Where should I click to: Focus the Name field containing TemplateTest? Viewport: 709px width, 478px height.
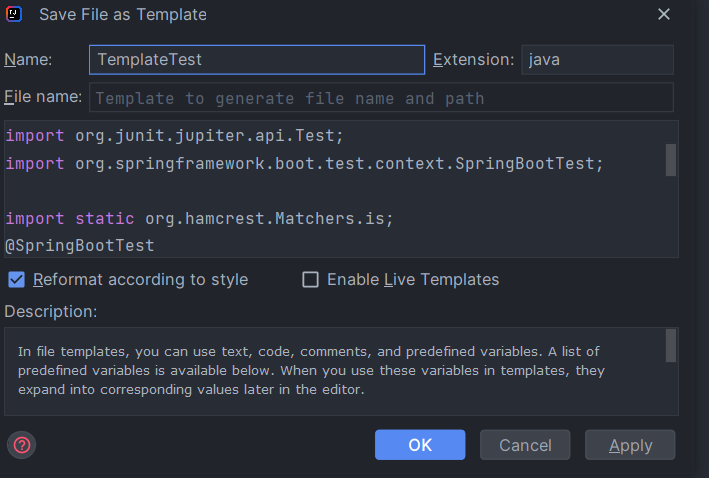pos(256,60)
